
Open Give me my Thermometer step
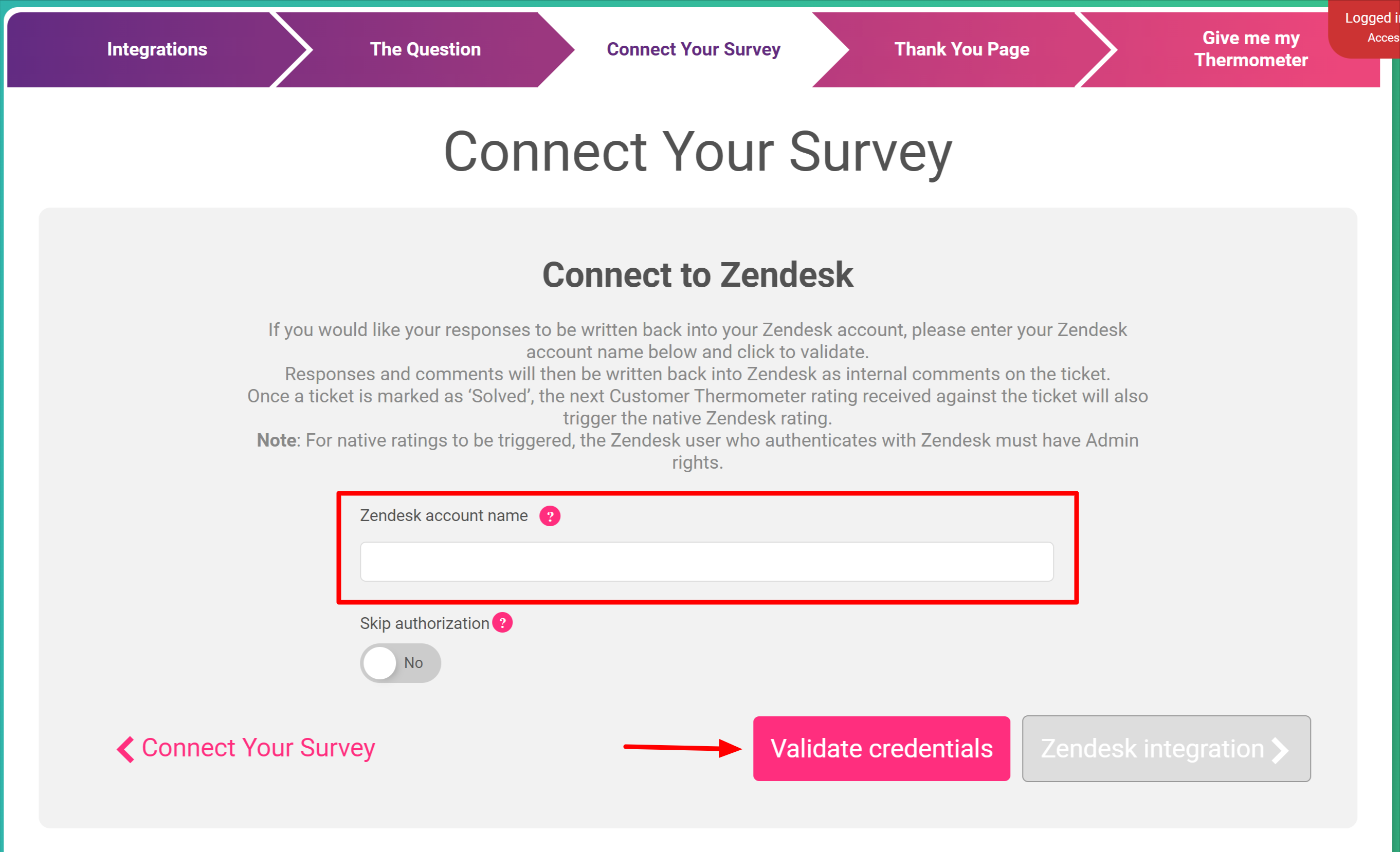coord(1250,49)
